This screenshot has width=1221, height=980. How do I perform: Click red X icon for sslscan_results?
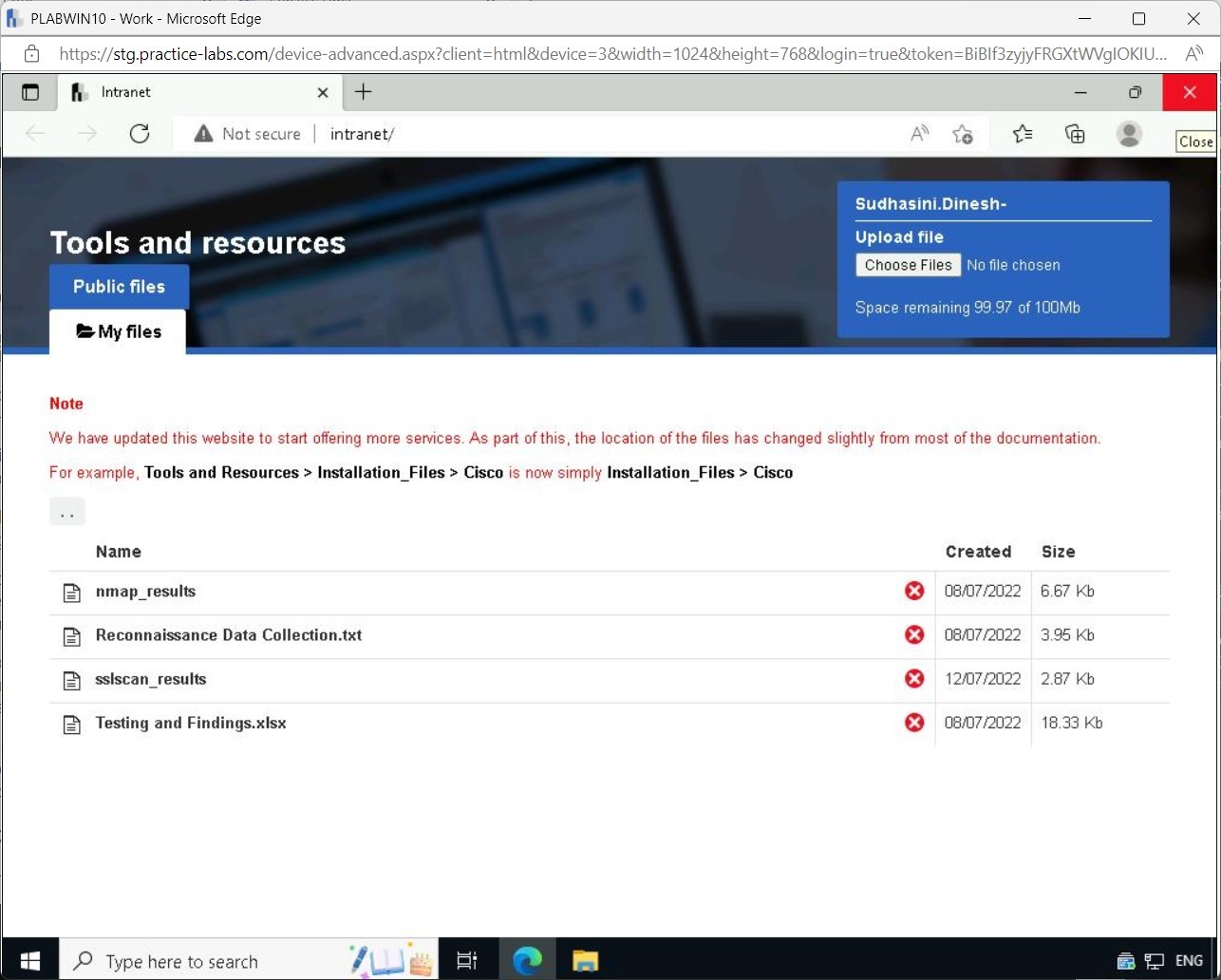913,679
